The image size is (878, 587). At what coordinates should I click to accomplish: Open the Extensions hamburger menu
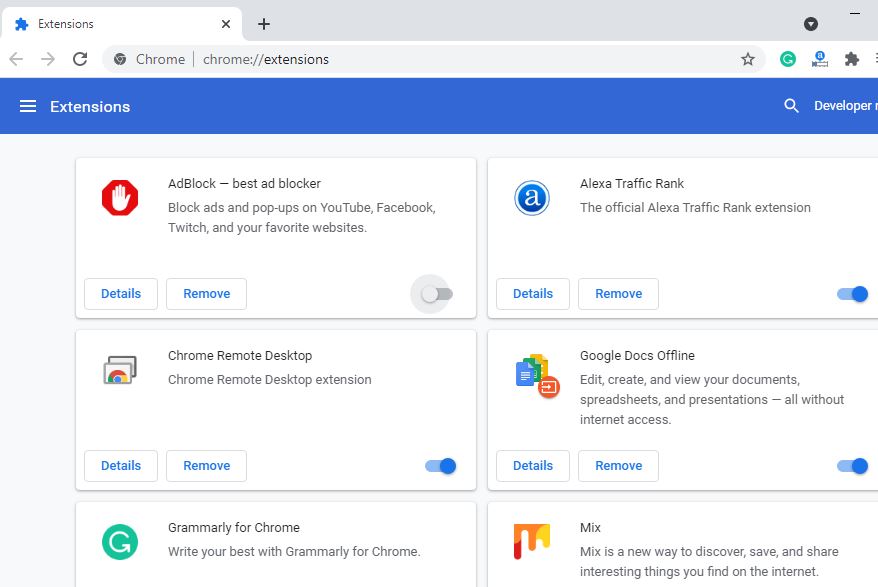click(27, 106)
